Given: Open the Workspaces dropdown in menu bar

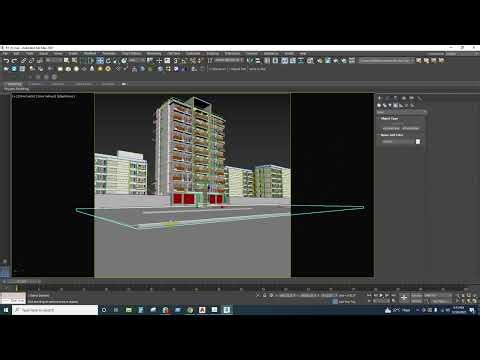Looking at the screenshot, I should [x=460, y=54].
